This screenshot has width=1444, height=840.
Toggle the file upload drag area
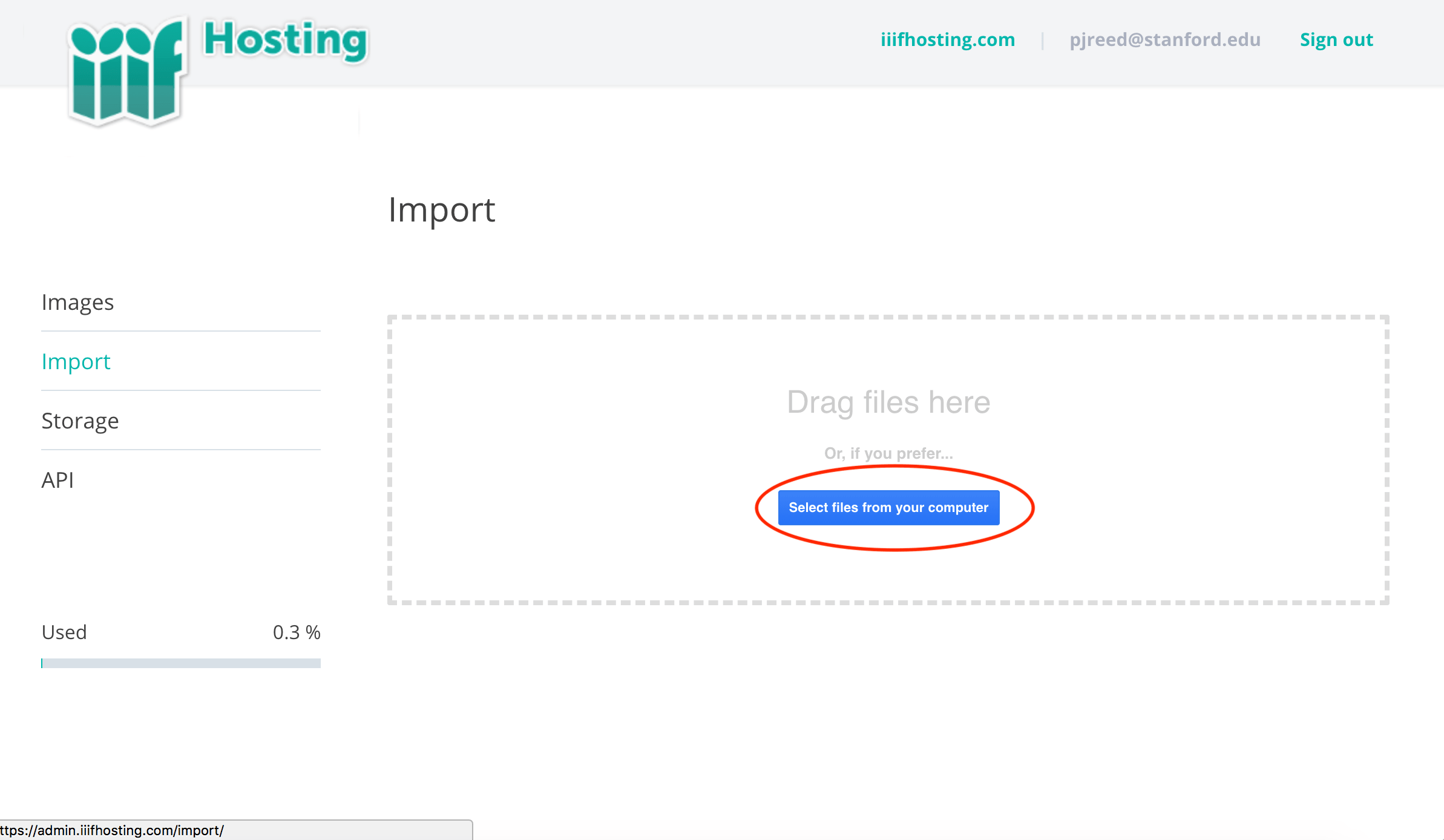pyautogui.click(x=888, y=458)
